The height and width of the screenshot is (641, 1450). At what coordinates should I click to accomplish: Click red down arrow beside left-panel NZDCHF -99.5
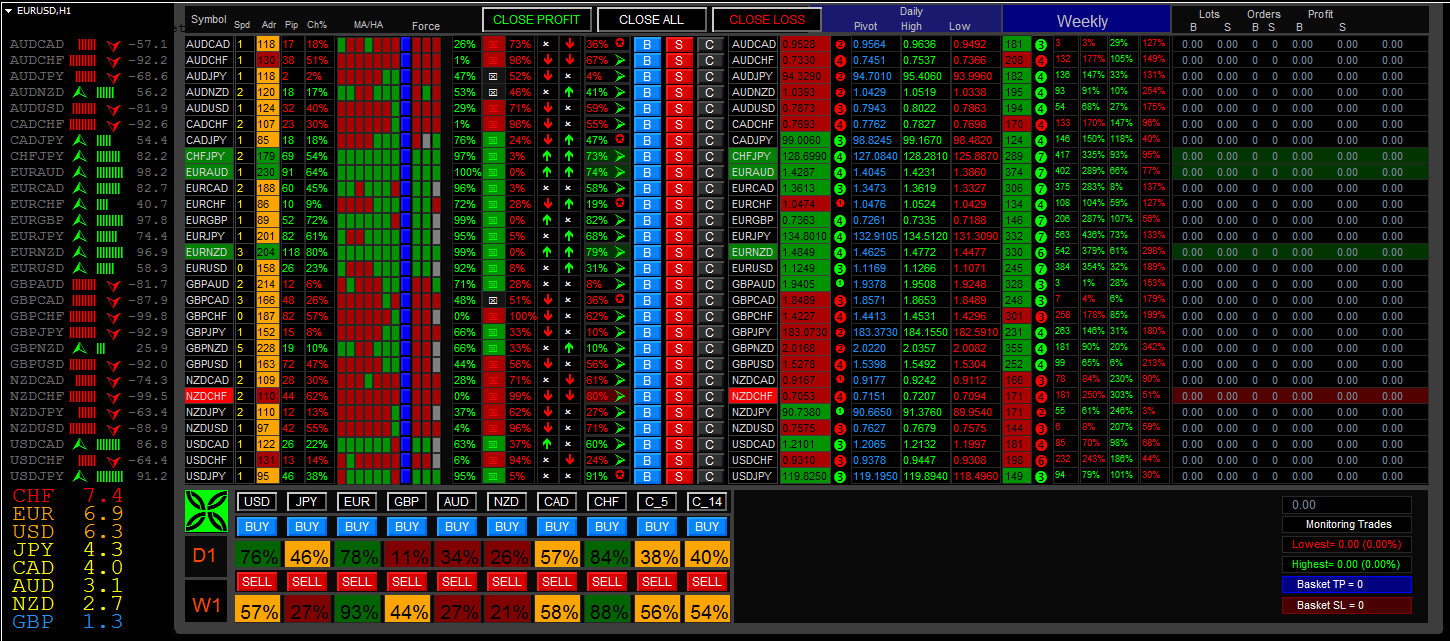(113, 397)
